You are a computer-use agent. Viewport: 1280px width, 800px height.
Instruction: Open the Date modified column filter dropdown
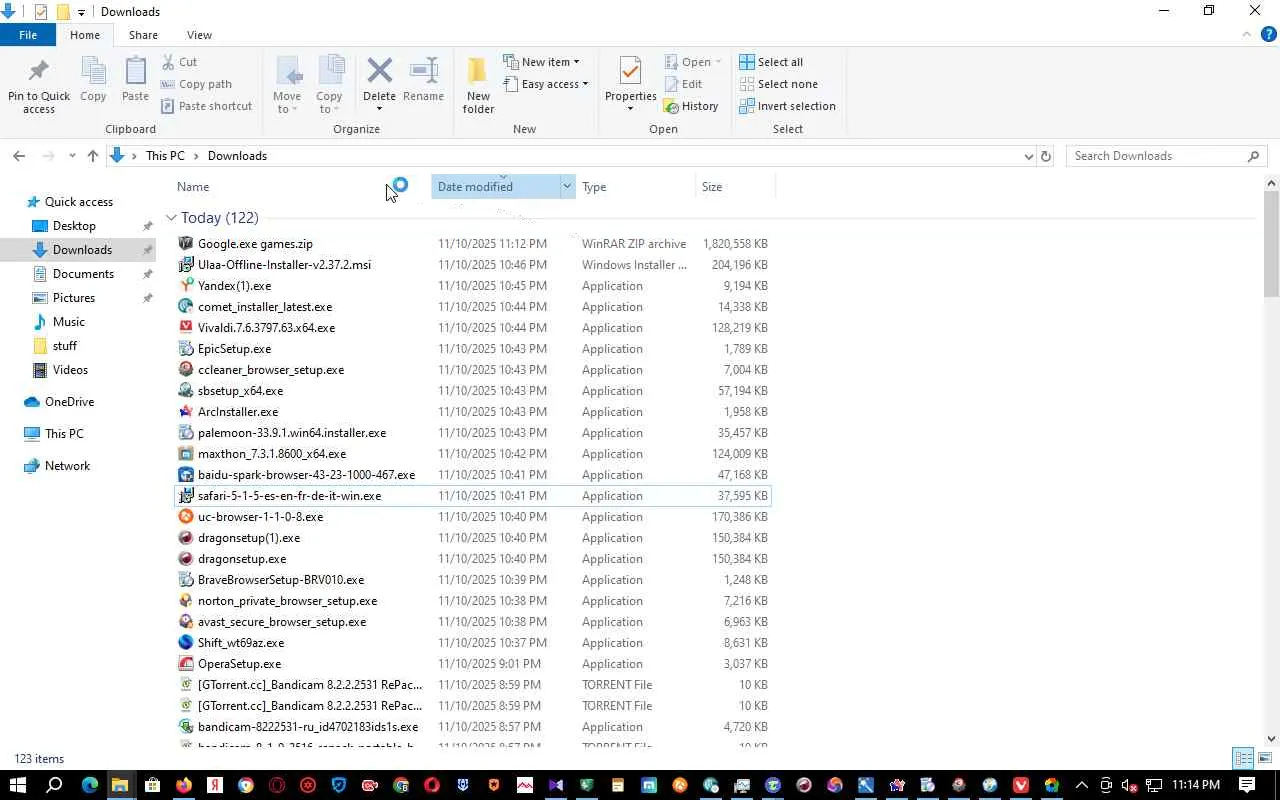[x=567, y=187]
